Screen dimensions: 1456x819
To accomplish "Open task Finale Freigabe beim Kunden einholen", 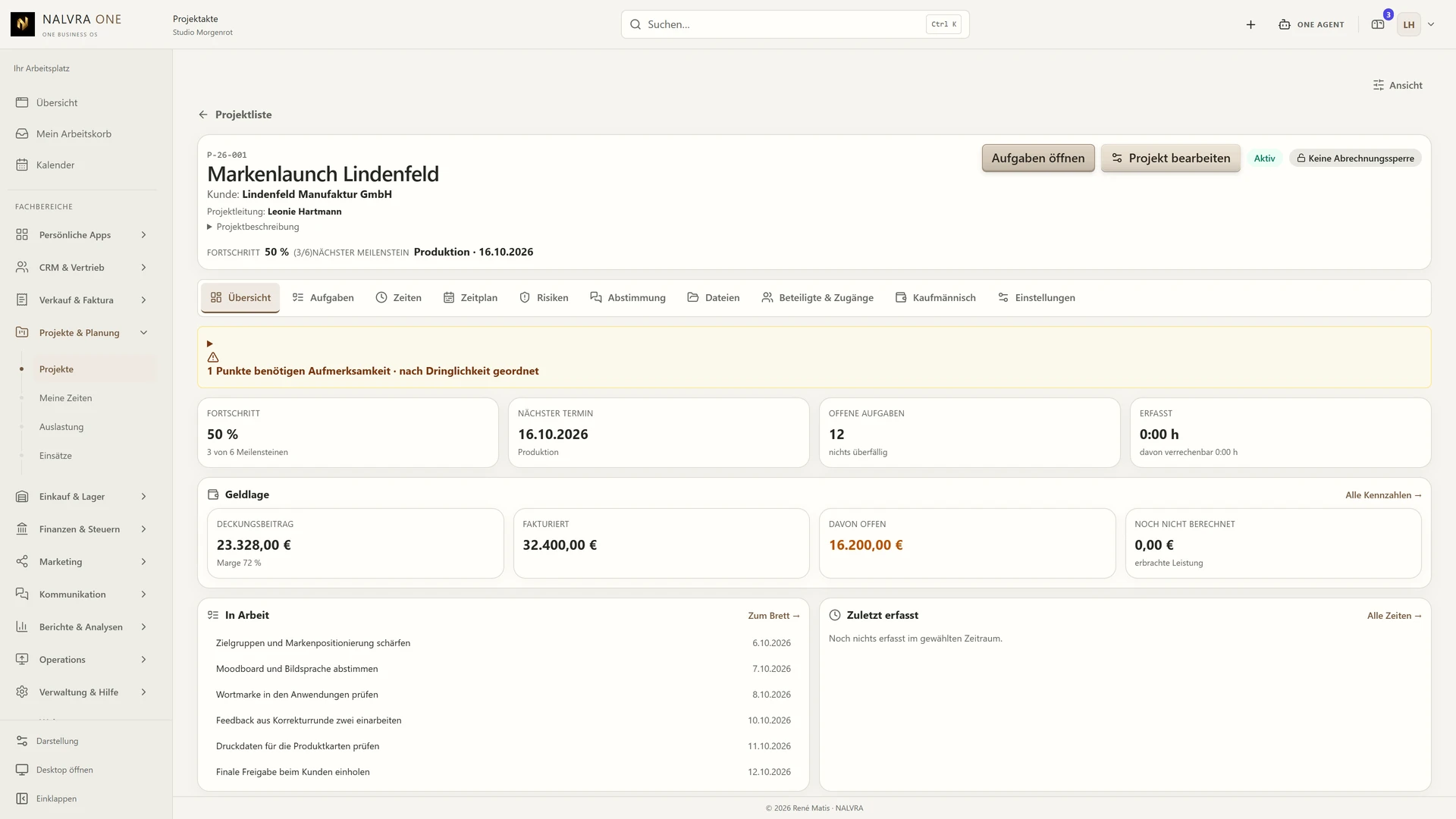I will 504,772.
